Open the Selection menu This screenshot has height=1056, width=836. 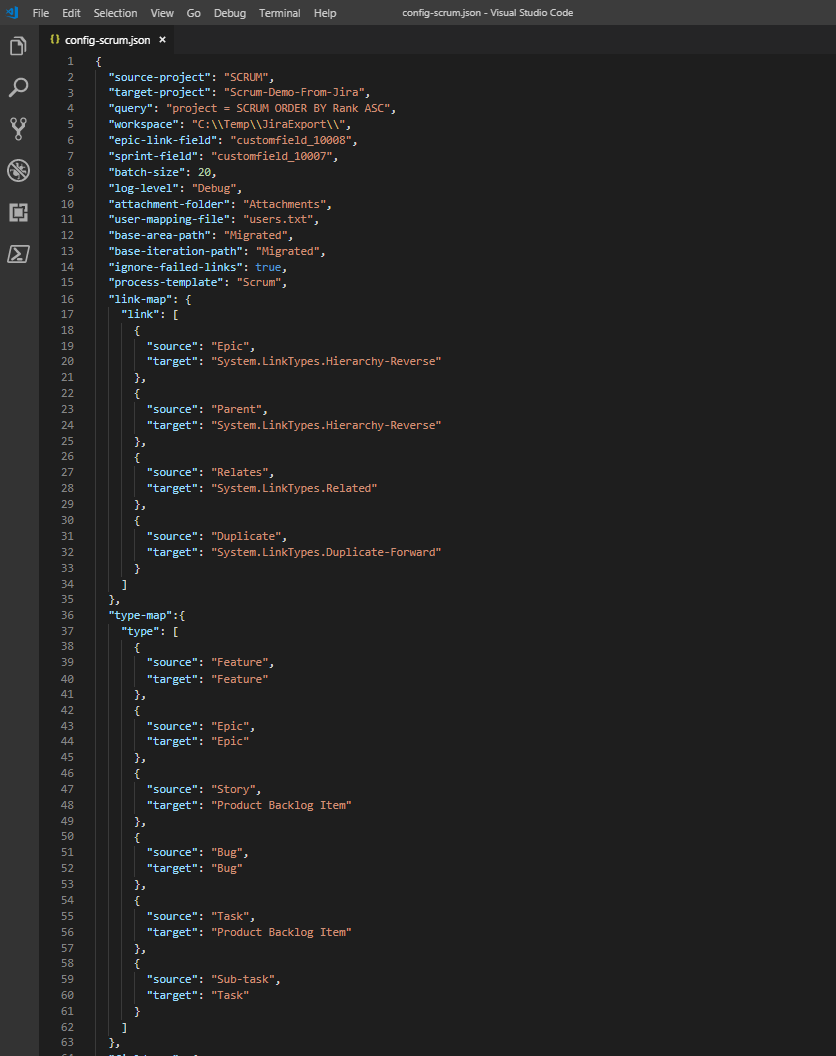pyautogui.click(x=115, y=13)
